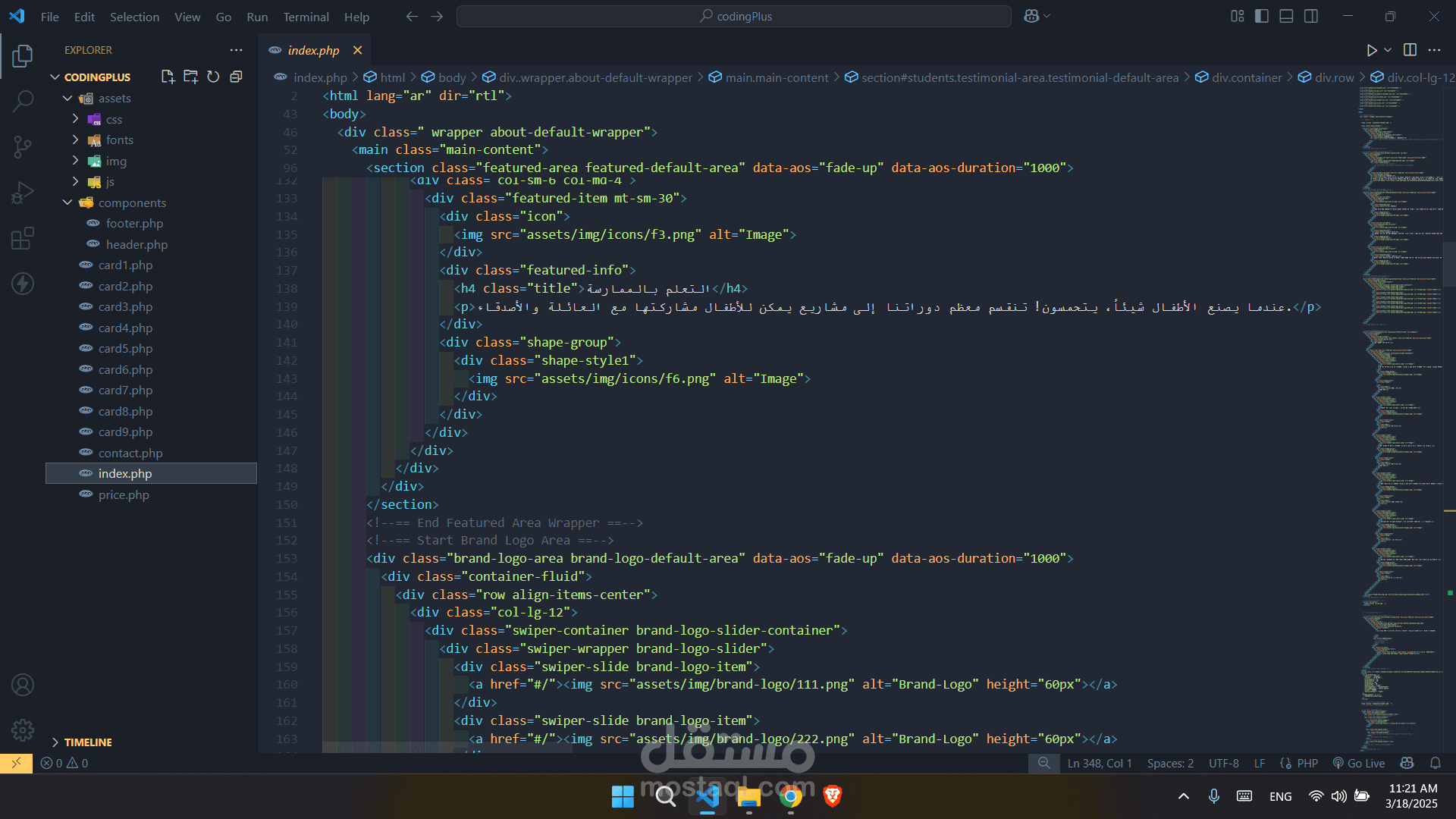Refresh the explorer file list
The image size is (1456, 819).
tap(213, 77)
